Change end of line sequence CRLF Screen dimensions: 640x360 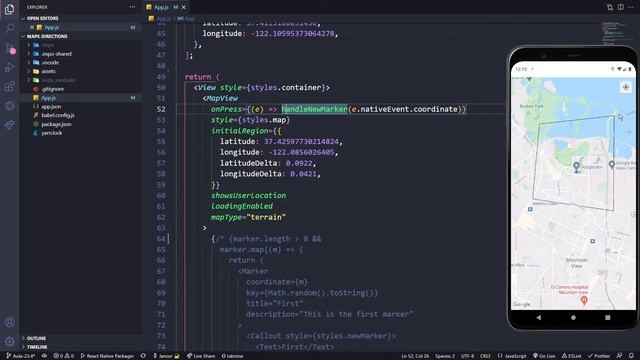485,356
